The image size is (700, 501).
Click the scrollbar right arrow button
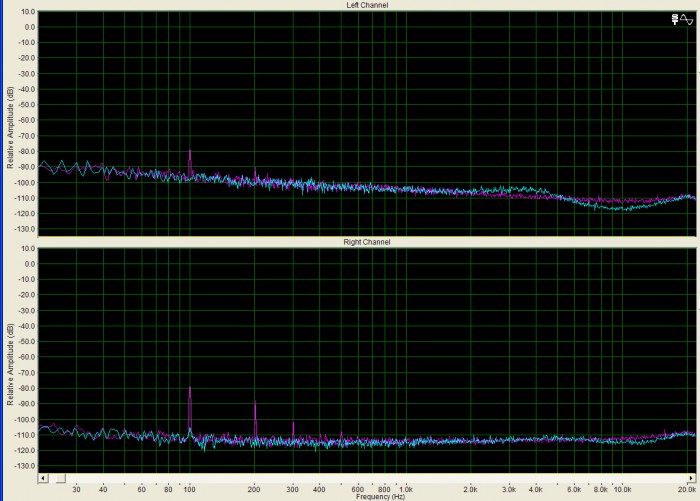coord(691,478)
